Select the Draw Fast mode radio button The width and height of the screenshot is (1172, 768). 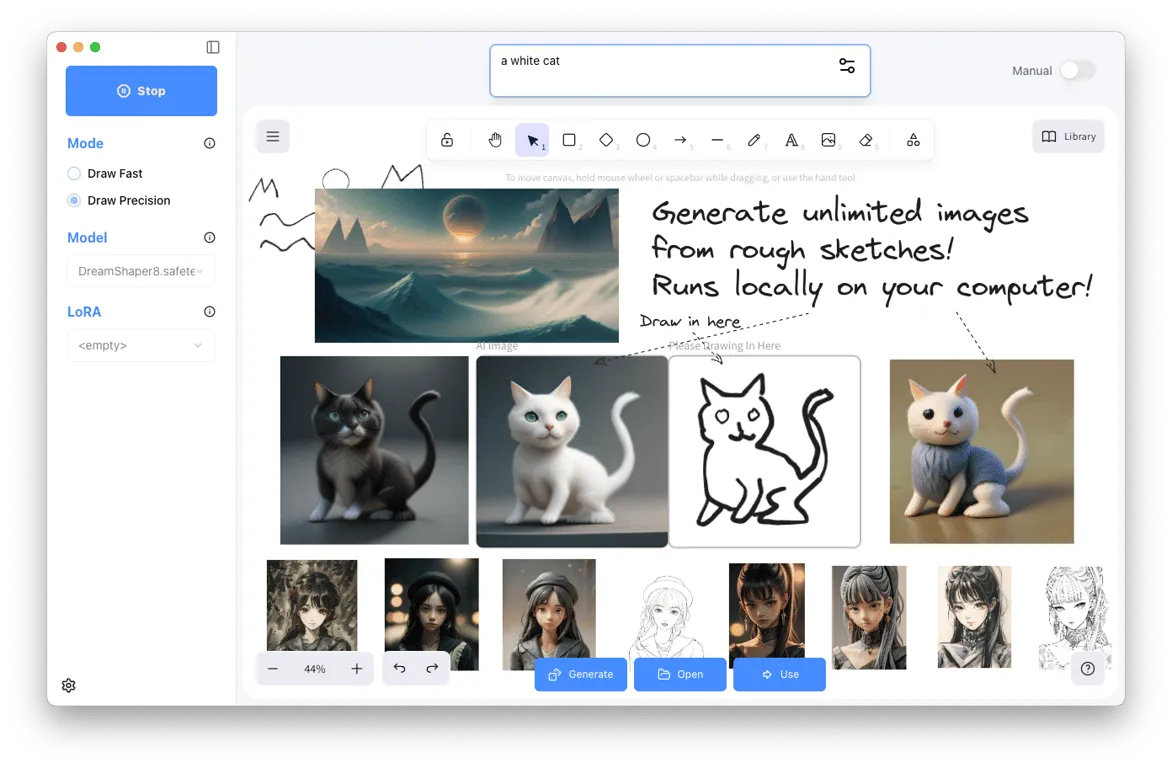pyautogui.click(x=73, y=173)
